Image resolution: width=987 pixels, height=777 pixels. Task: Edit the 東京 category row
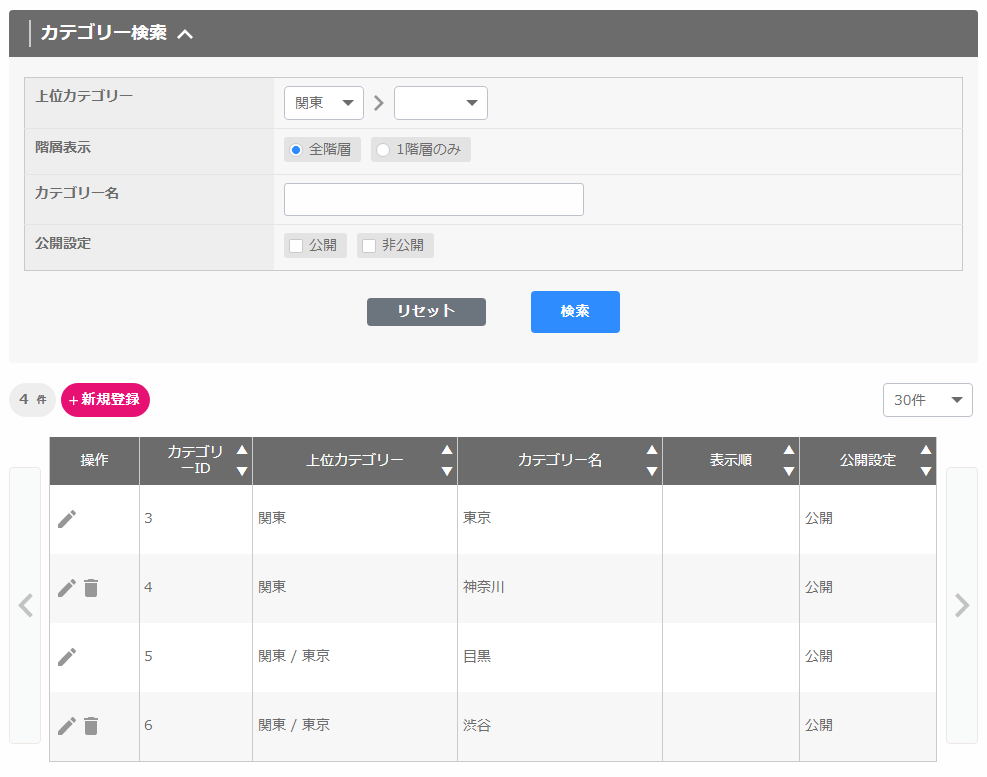click(67, 519)
